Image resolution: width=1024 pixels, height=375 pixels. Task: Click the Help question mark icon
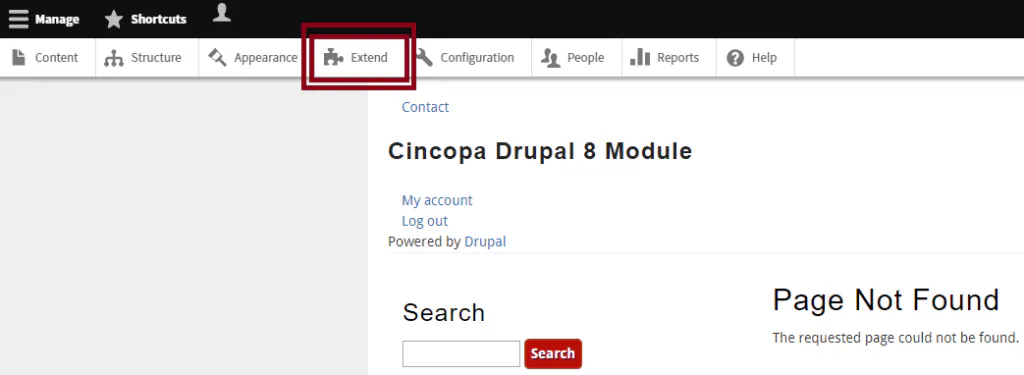735,58
